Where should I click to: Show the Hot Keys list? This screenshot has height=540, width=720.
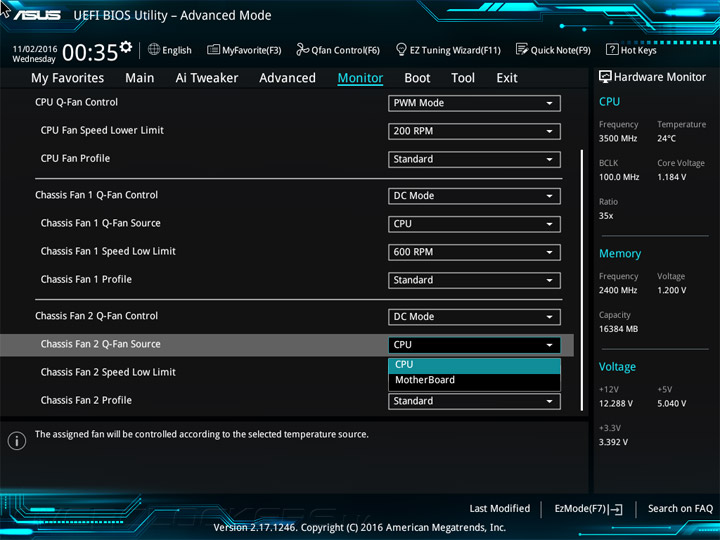point(631,50)
